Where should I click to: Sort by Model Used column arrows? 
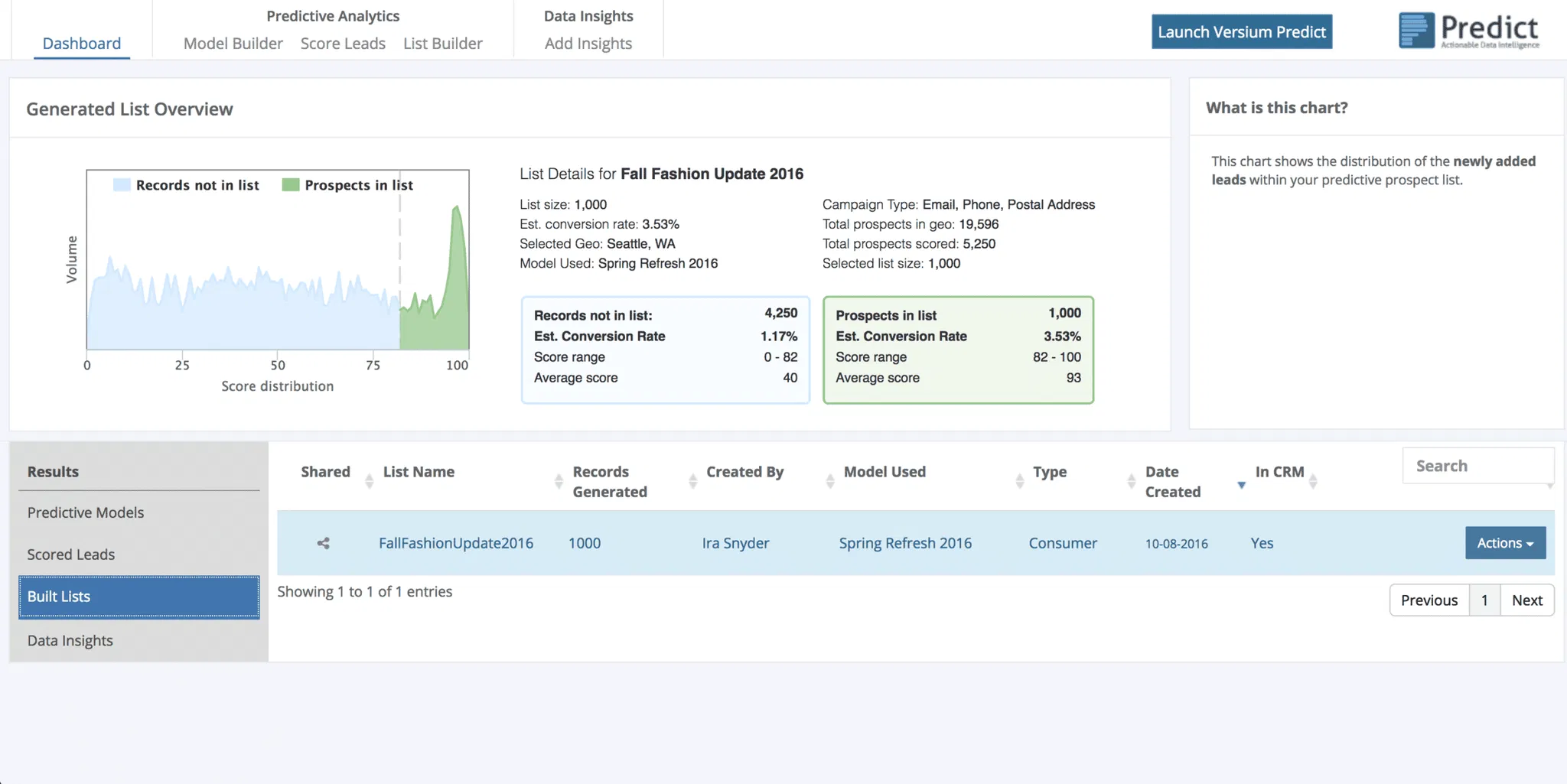tap(1019, 481)
